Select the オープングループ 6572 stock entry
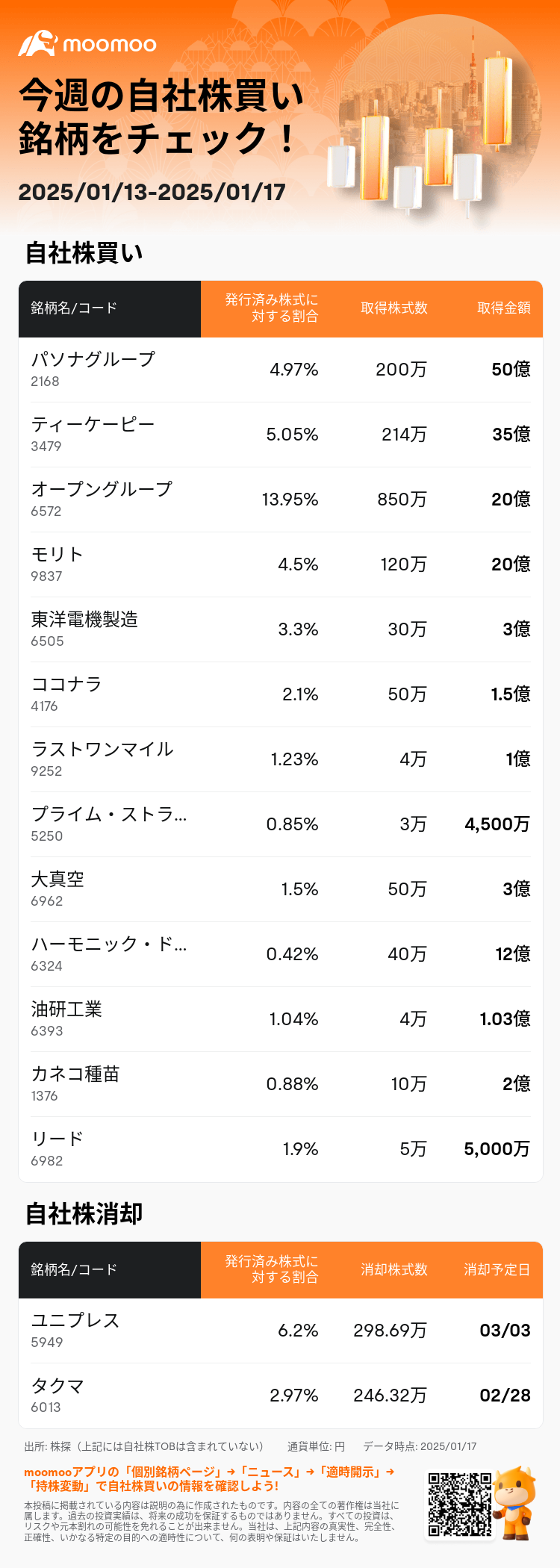Image resolution: width=560 pixels, height=1568 pixels. [x=281, y=500]
